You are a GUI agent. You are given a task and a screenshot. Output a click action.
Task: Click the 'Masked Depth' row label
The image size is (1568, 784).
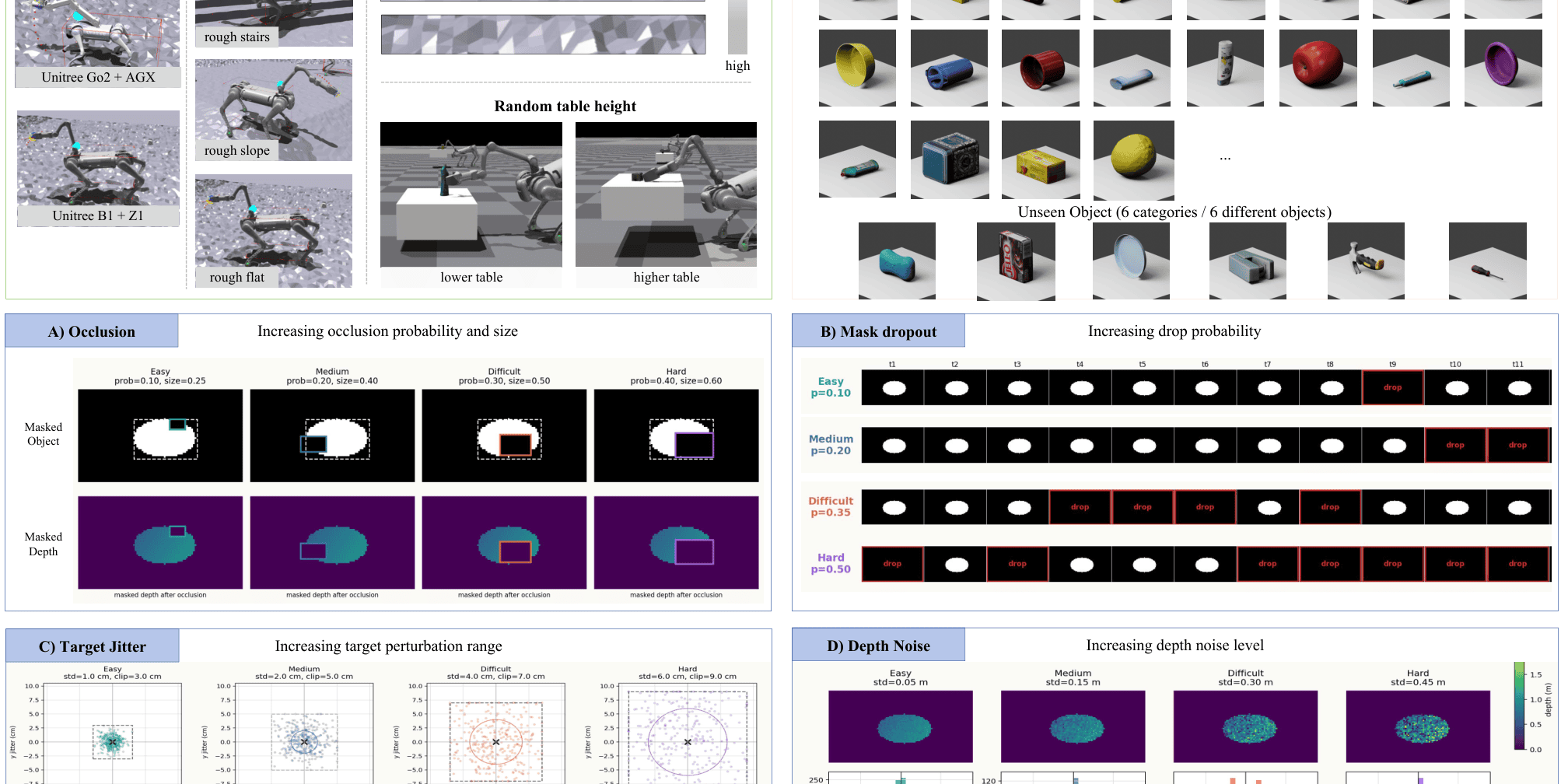(44, 544)
